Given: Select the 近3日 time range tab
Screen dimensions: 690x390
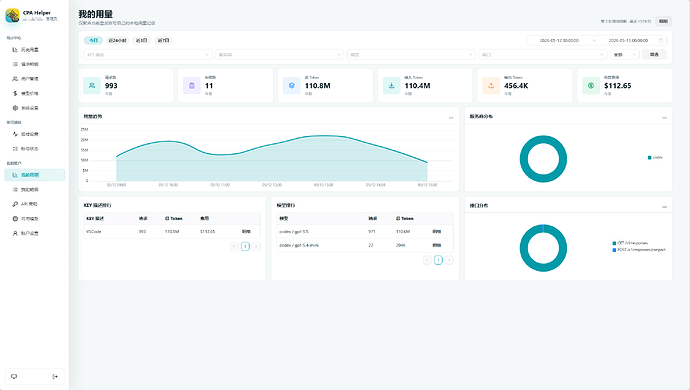Looking at the screenshot, I should click(x=141, y=40).
